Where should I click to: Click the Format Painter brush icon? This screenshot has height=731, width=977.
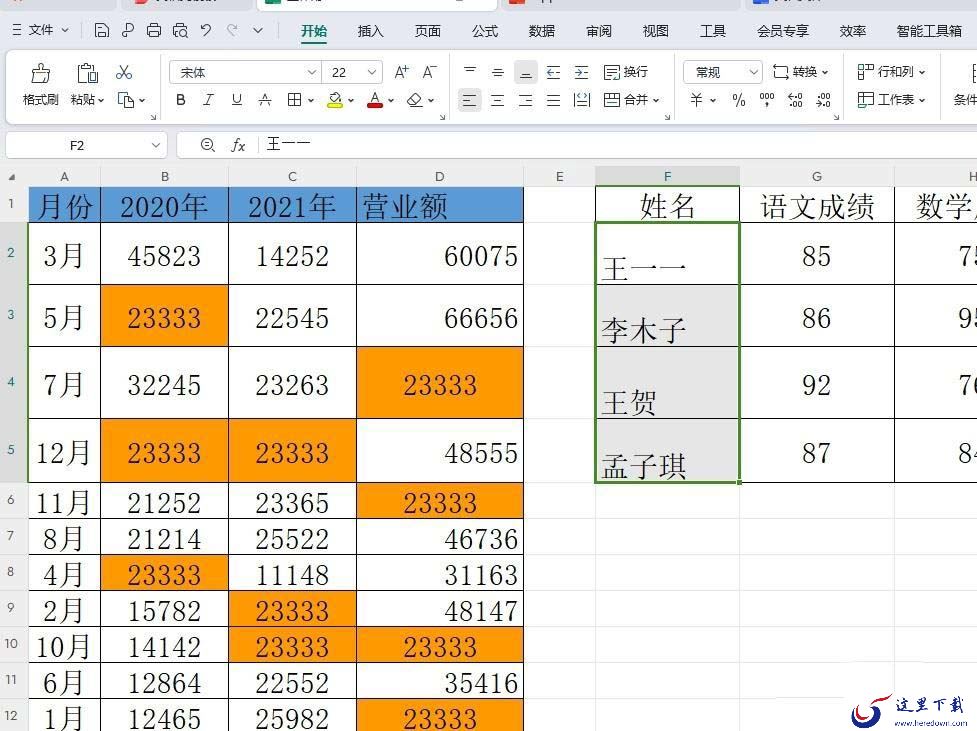click(x=41, y=73)
